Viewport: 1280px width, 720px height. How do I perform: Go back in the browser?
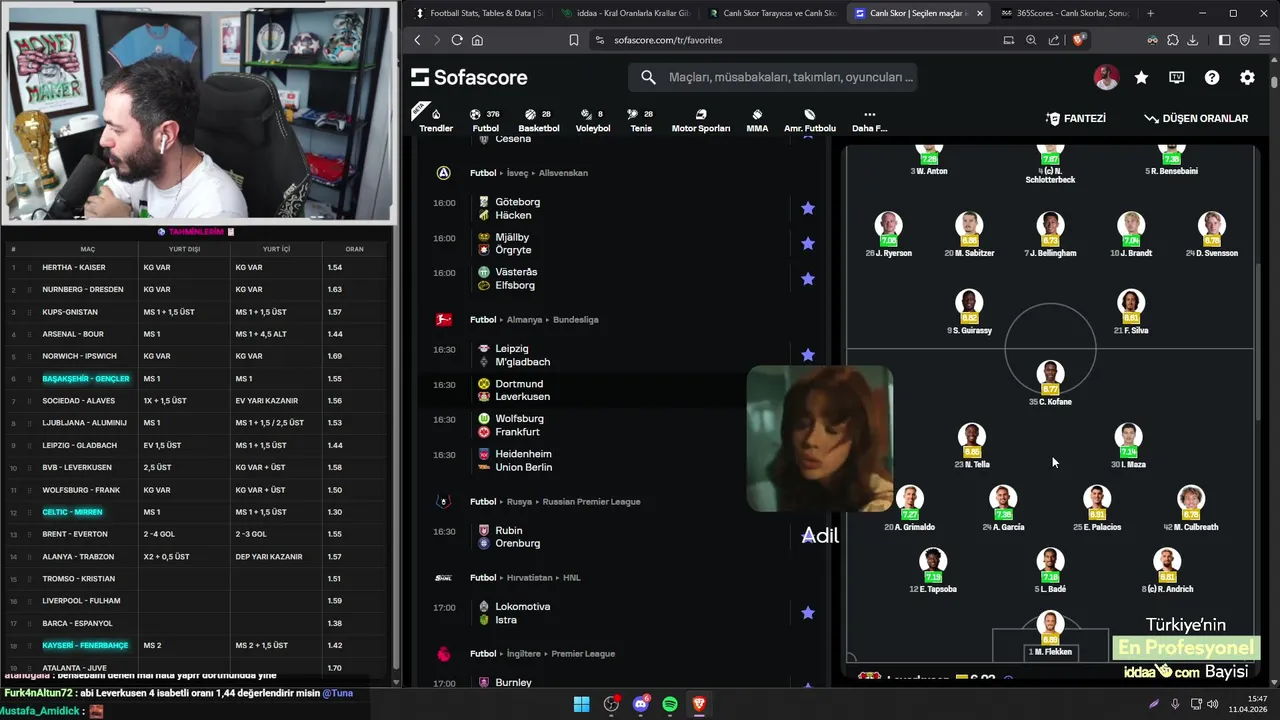pyautogui.click(x=417, y=40)
